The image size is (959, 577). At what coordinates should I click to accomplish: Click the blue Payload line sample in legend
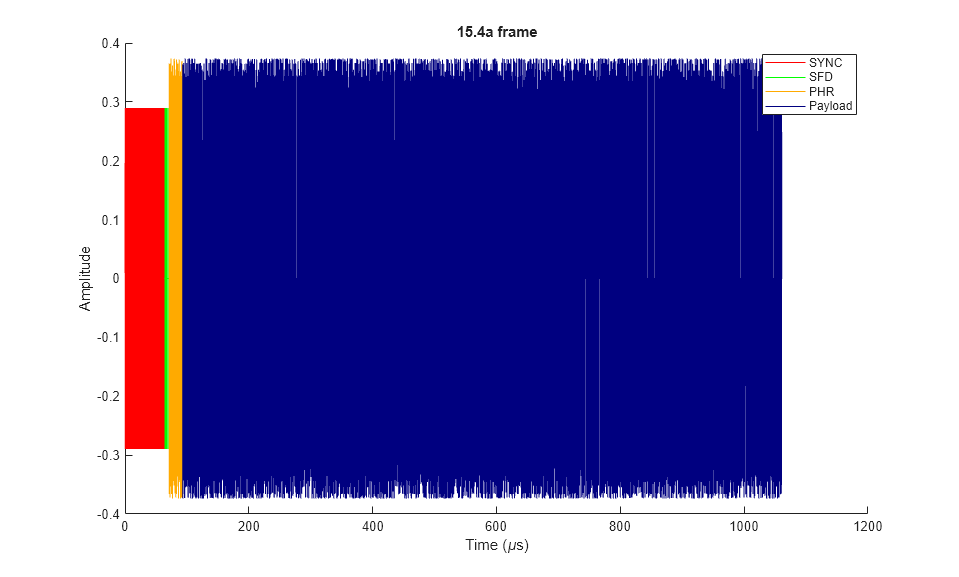785,106
